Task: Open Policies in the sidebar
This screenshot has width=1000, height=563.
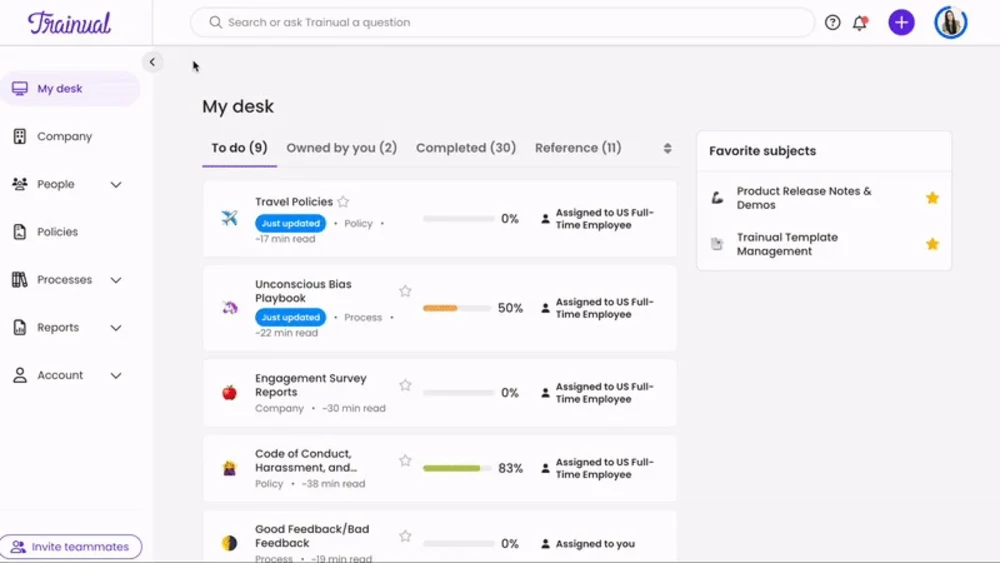Action: pos(57,232)
